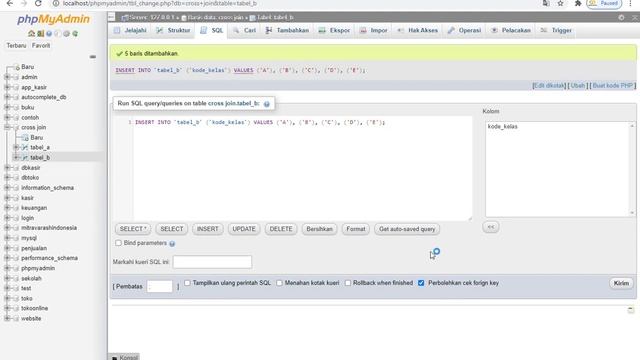The height and width of the screenshot is (360, 640).
Task: Expand the dbkasir database node
Action: click(x=7, y=167)
